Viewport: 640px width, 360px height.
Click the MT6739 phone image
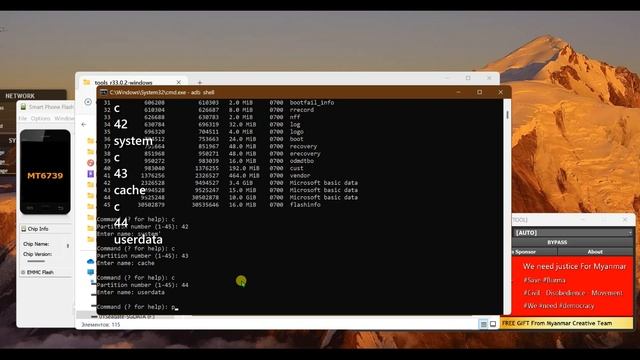tap(45, 172)
